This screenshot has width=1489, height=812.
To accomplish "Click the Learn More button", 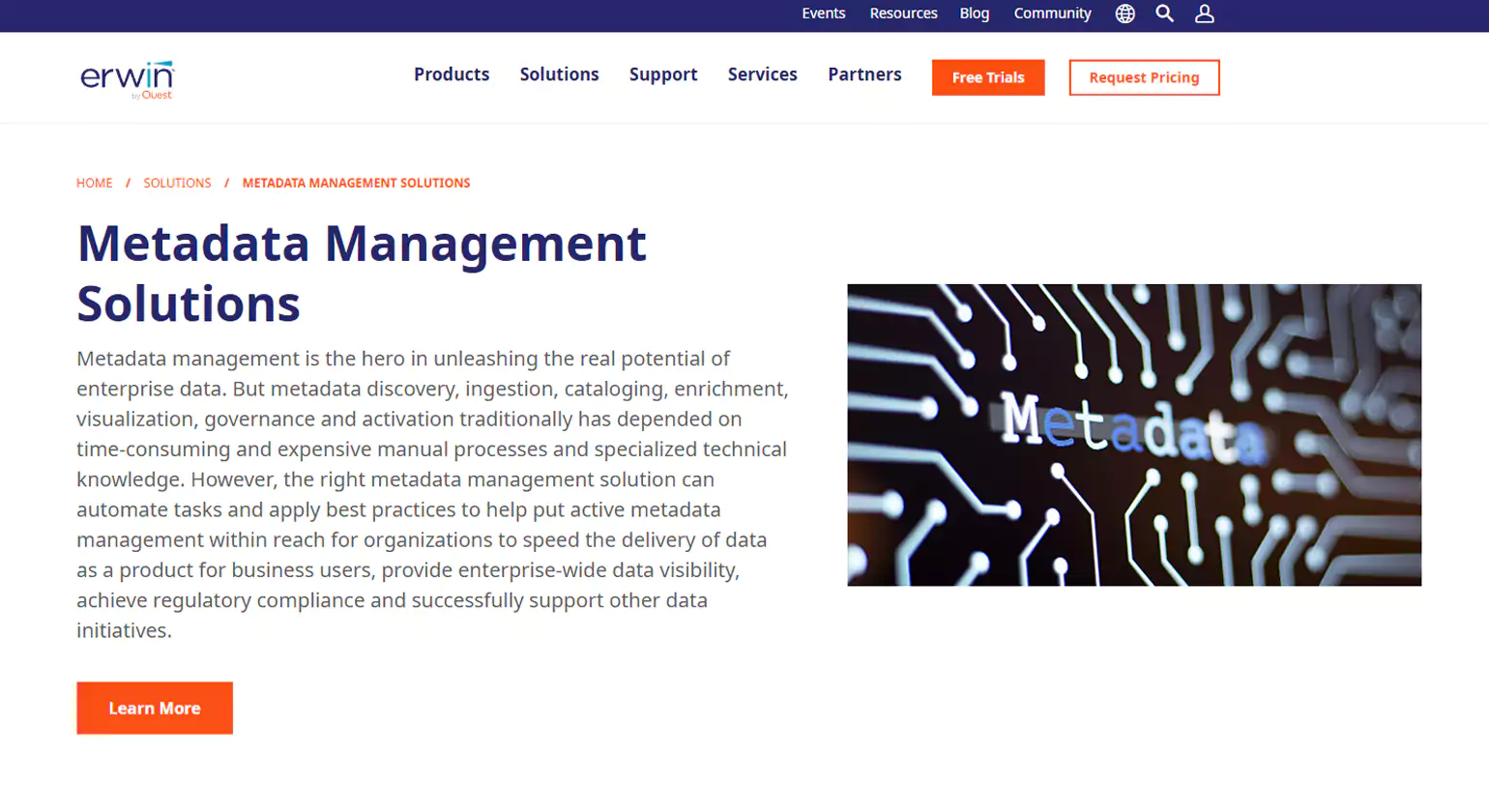I will tap(155, 708).
